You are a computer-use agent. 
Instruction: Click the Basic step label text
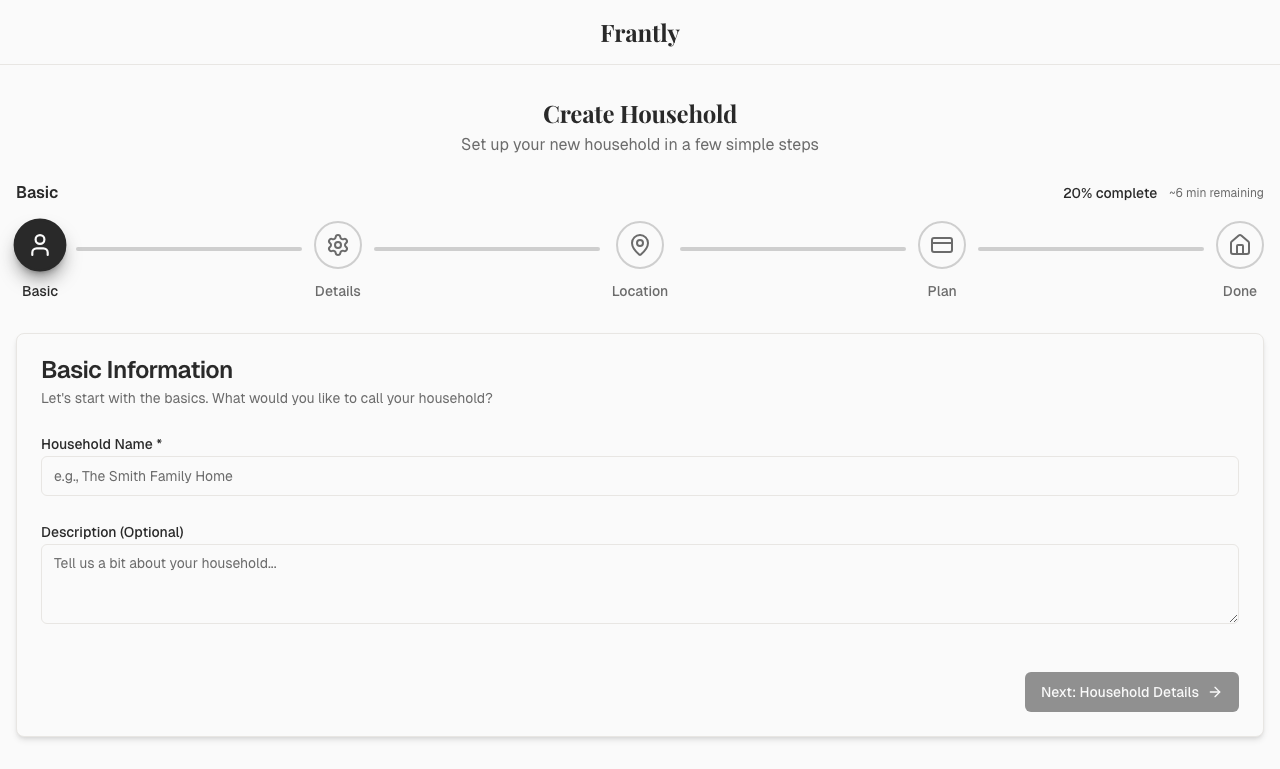click(40, 291)
